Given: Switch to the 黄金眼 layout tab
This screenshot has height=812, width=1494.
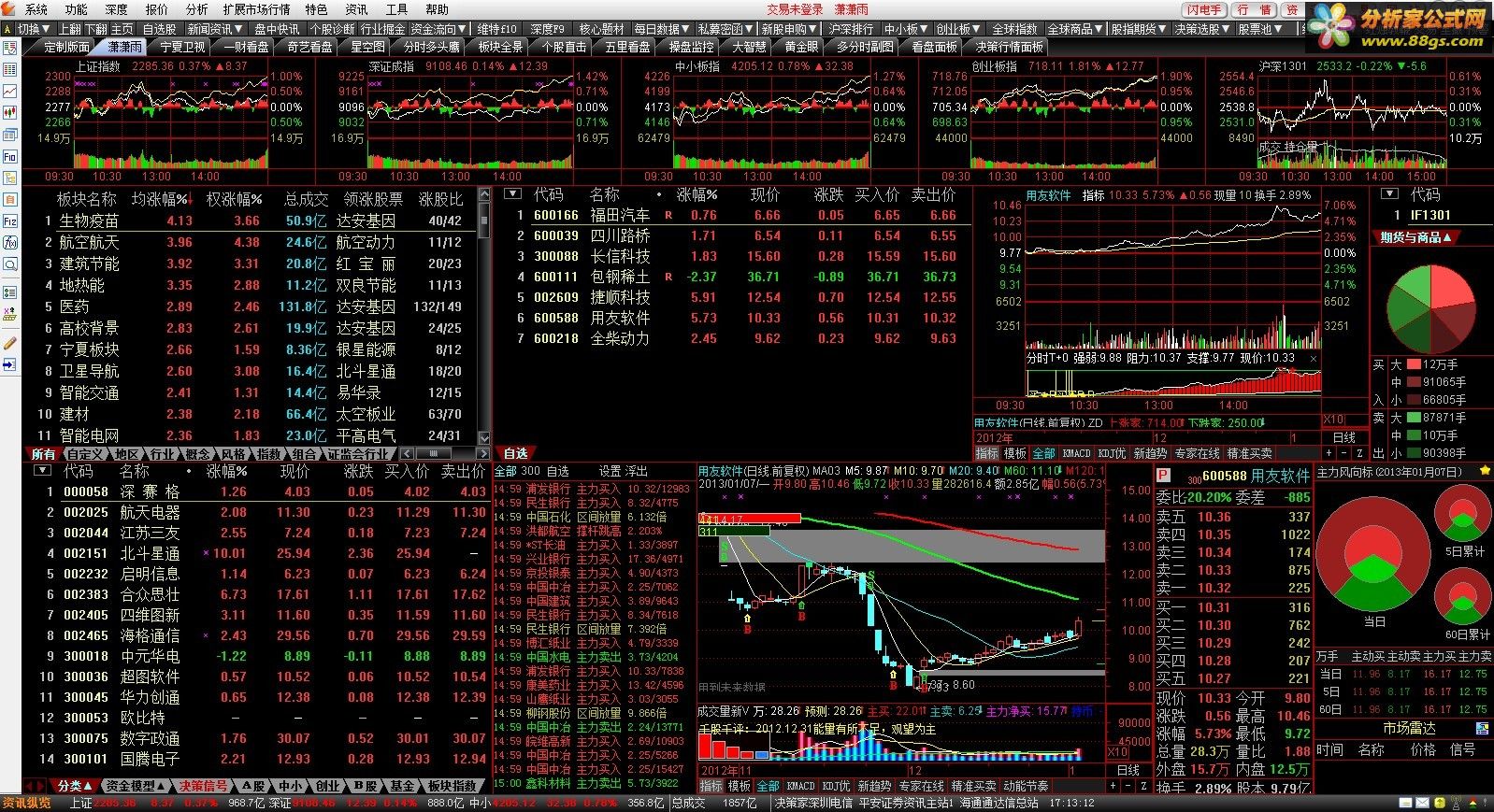Looking at the screenshot, I should 801,47.
